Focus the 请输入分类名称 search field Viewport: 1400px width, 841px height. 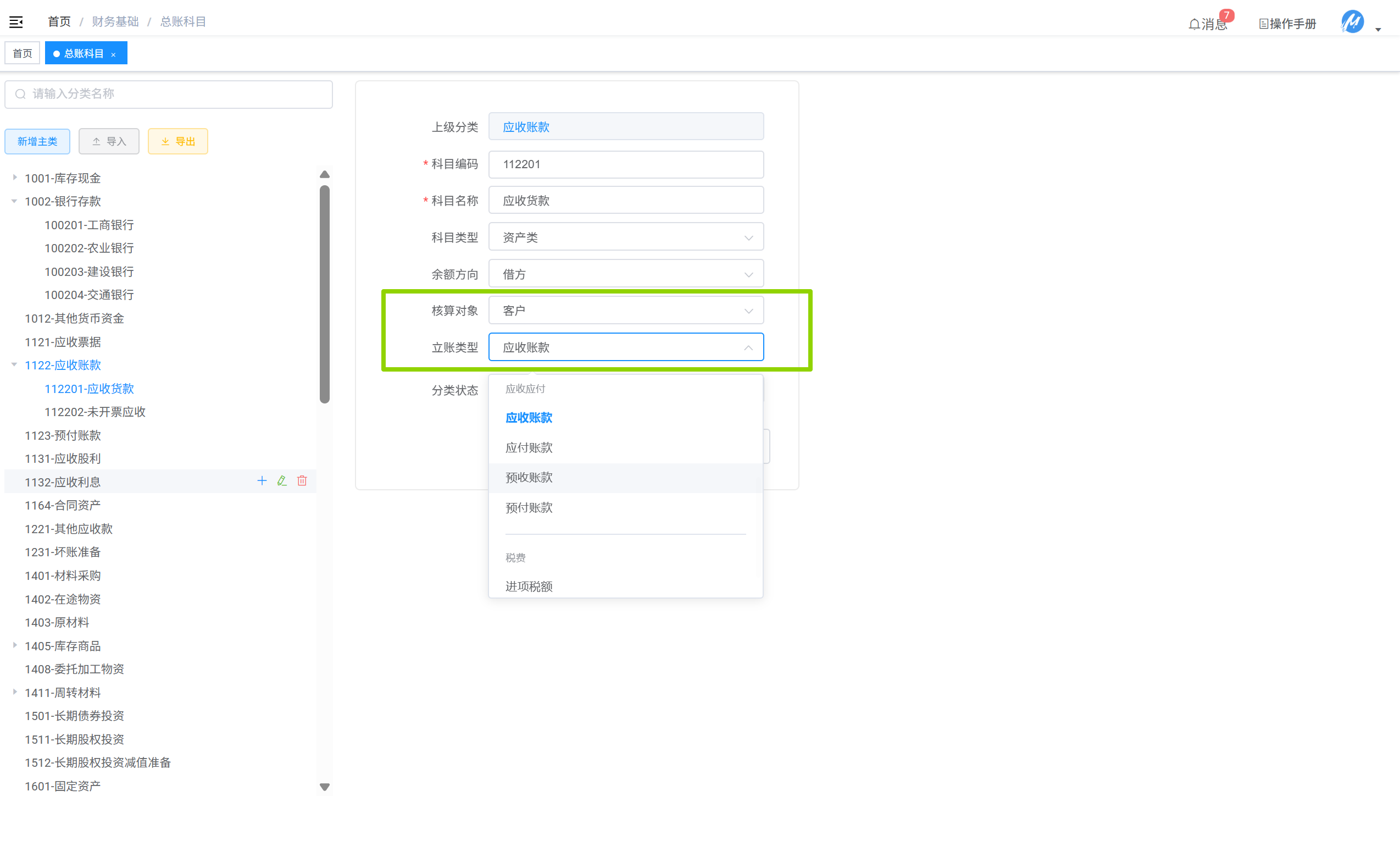[x=169, y=94]
